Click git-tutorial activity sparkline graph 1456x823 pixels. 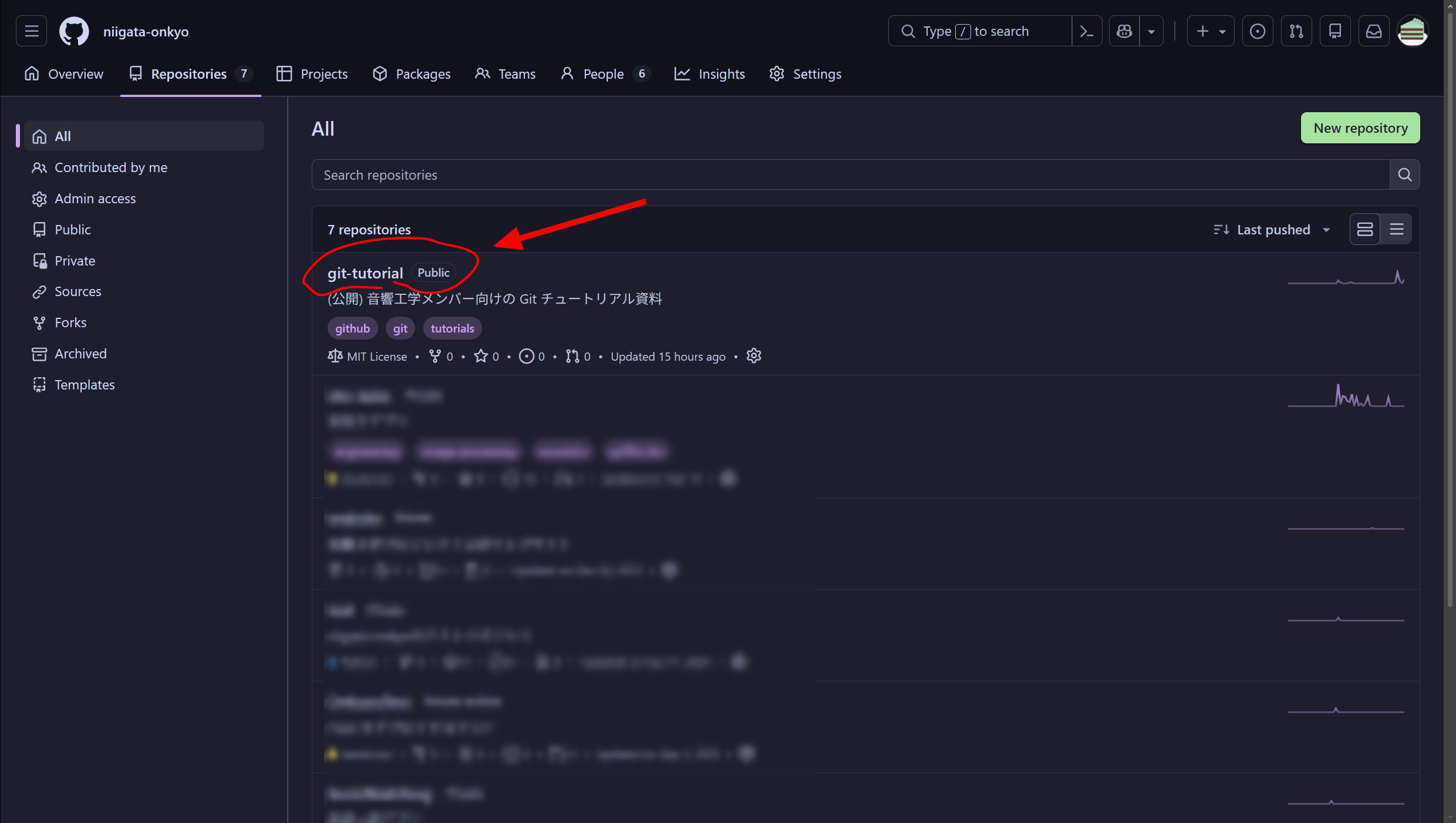coord(1346,277)
